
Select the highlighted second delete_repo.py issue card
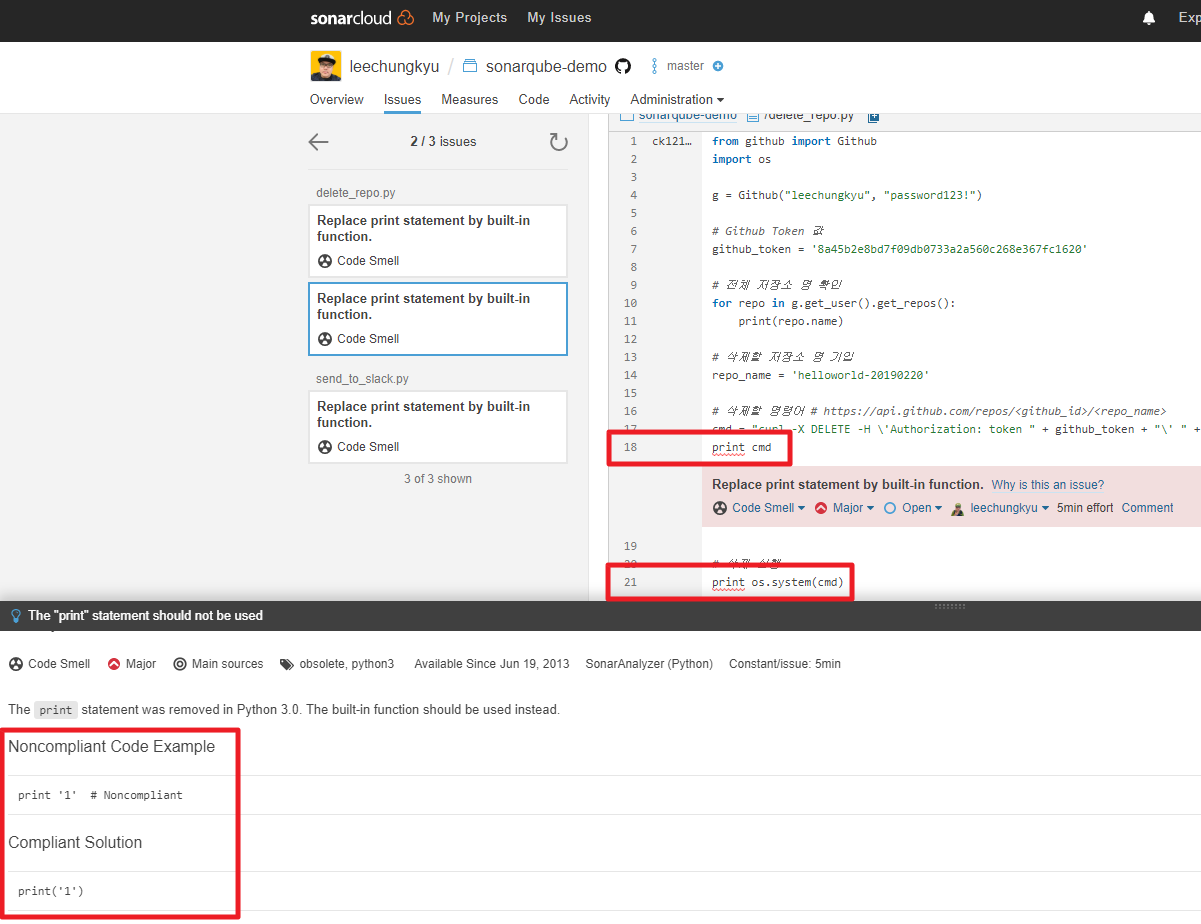438,319
